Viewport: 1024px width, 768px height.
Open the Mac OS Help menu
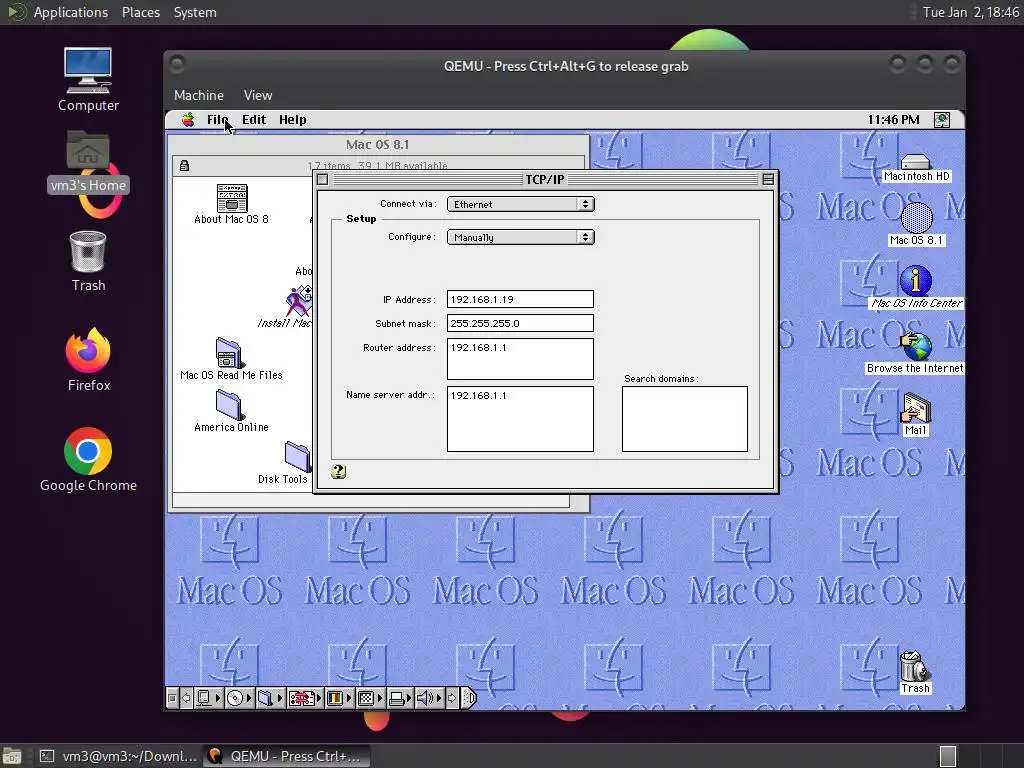(293, 120)
